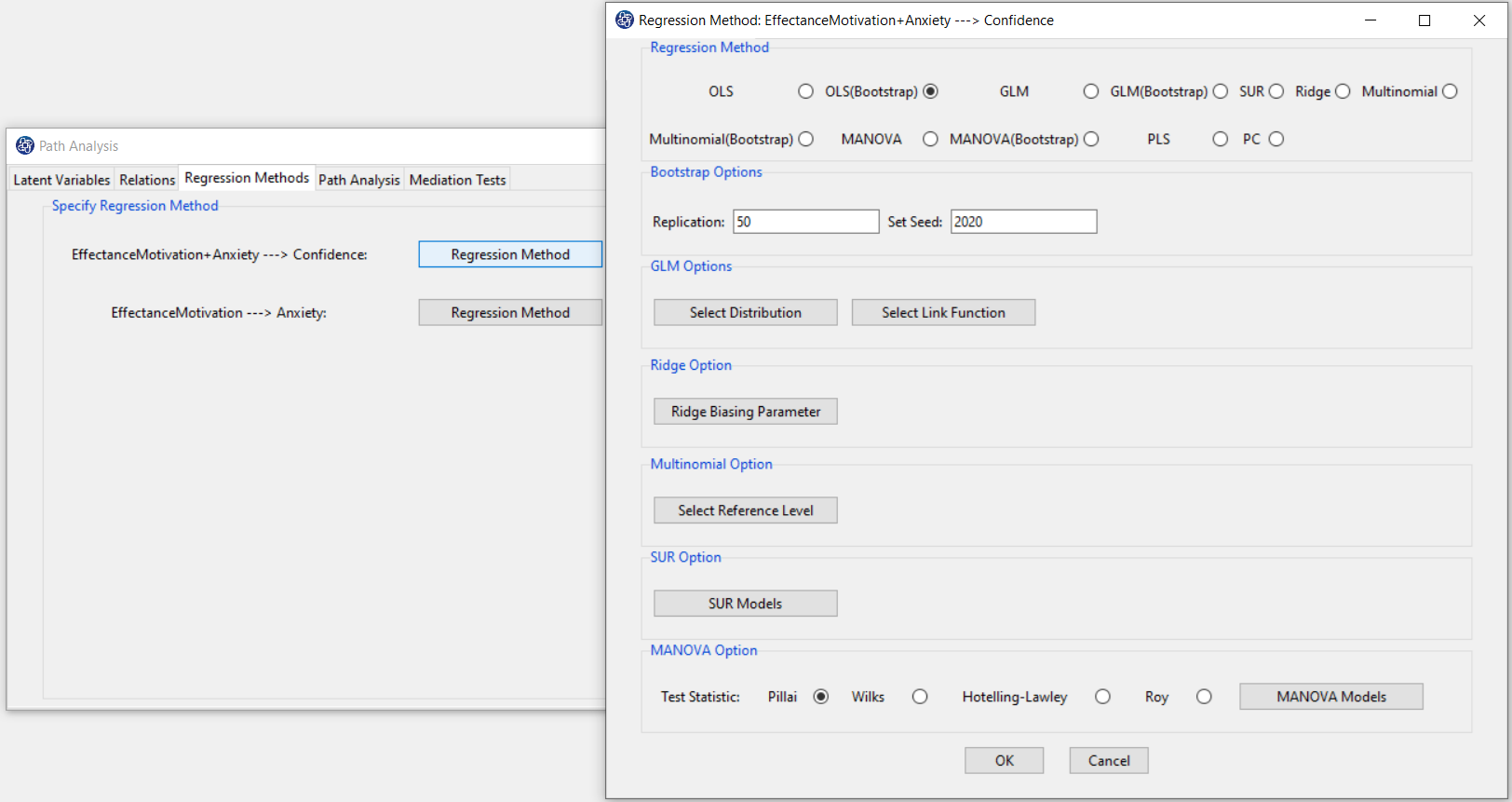Pick the Ridge regression option
Viewport: 1512px width, 802px height.
click(x=1343, y=91)
